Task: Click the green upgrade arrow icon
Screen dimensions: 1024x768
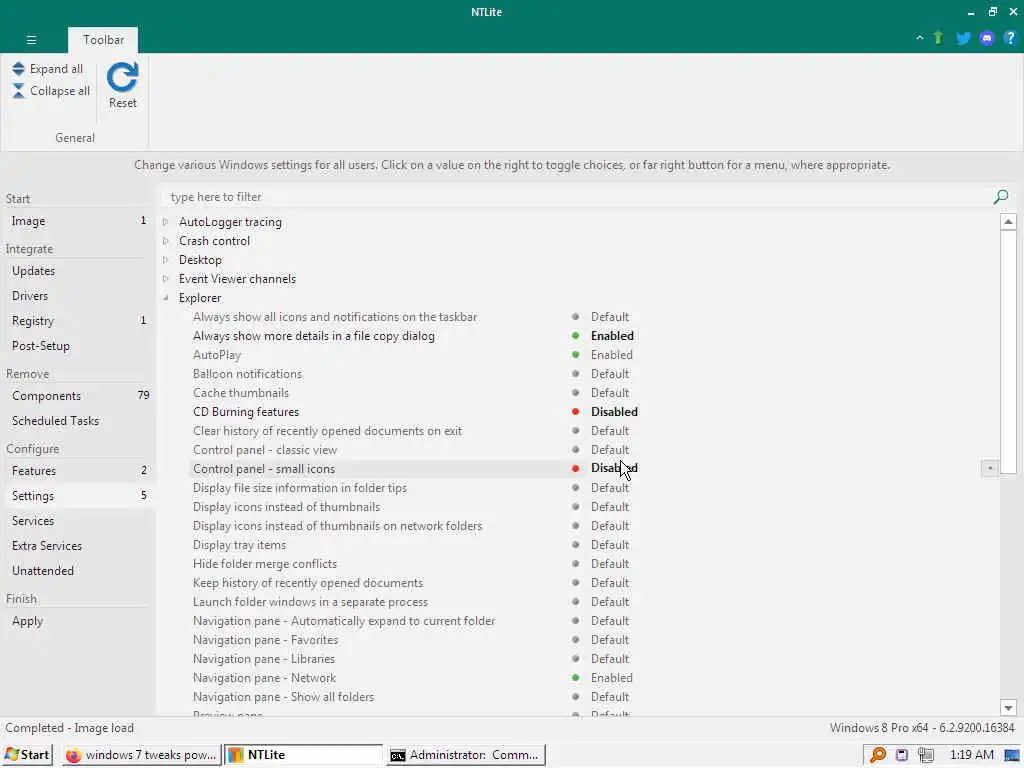Action: click(938, 38)
